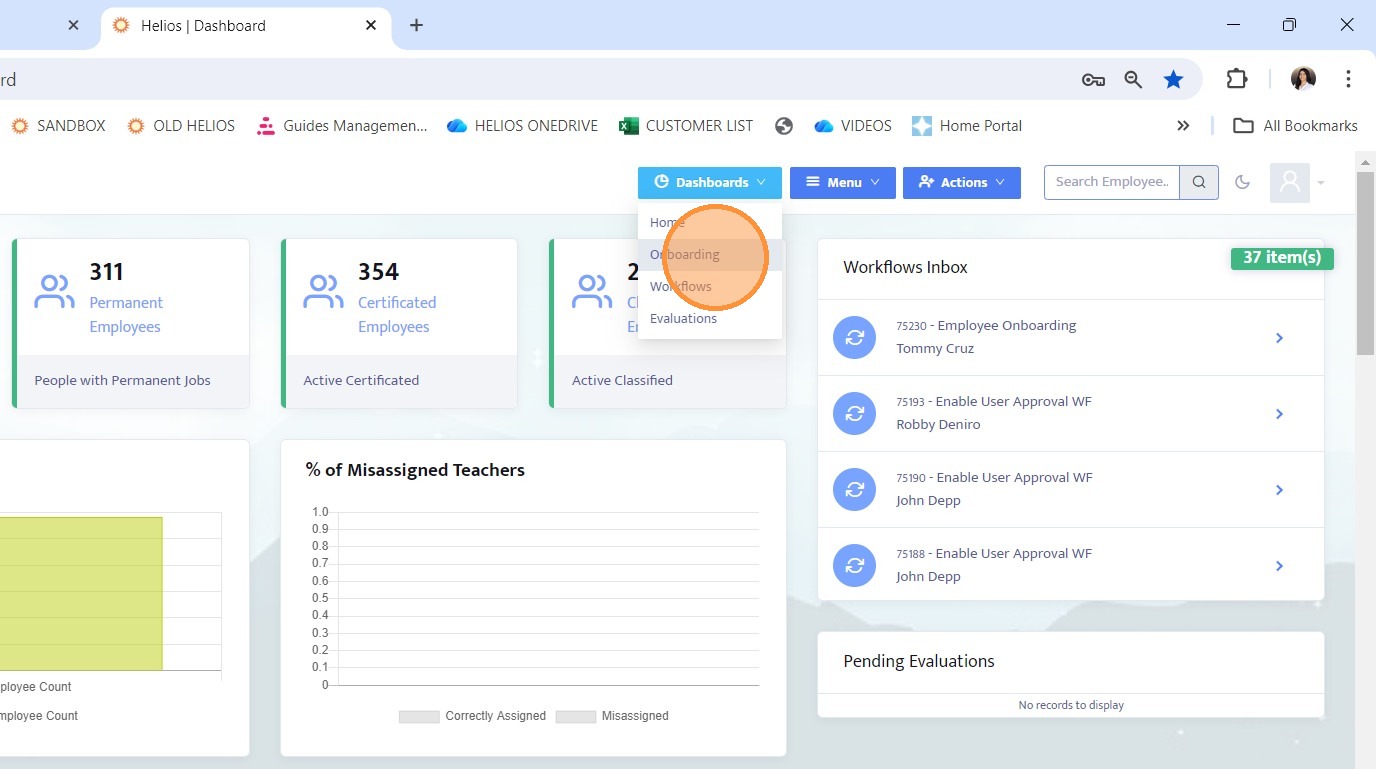Open the HELIOS ONEDRIVE bookmark
This screenshot has height=769, width=1376.
[522, 126]
